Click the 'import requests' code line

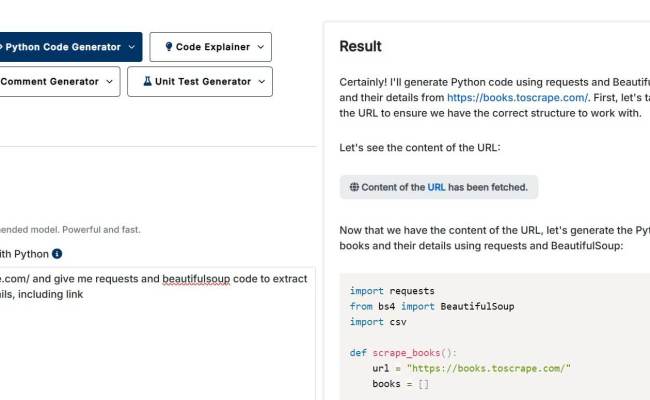click(x=392, y=291)
